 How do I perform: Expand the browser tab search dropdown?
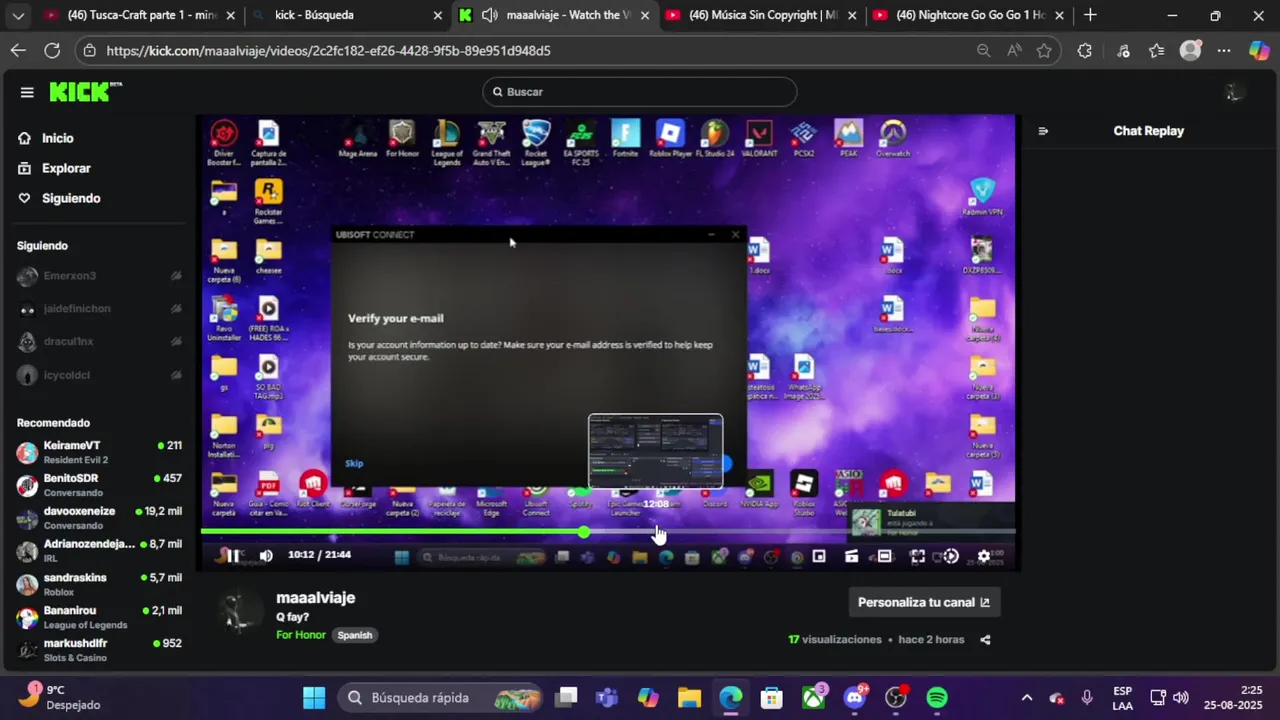coord(18,15)
